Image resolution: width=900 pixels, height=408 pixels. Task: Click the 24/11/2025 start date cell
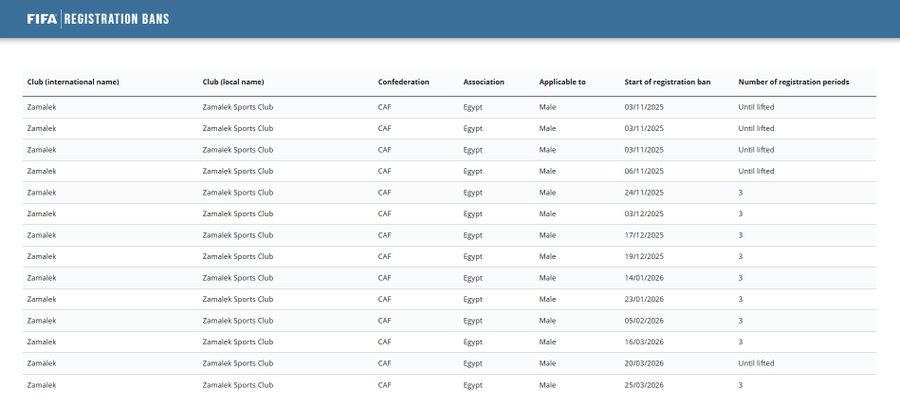coord(644,192)
